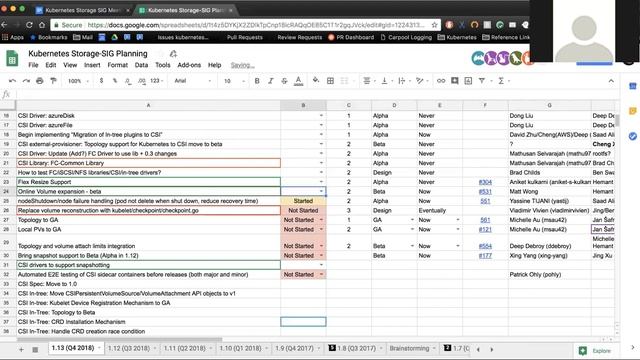Toggle bold formatting
The image size is (640, 360).
click(x=257, y=81)
